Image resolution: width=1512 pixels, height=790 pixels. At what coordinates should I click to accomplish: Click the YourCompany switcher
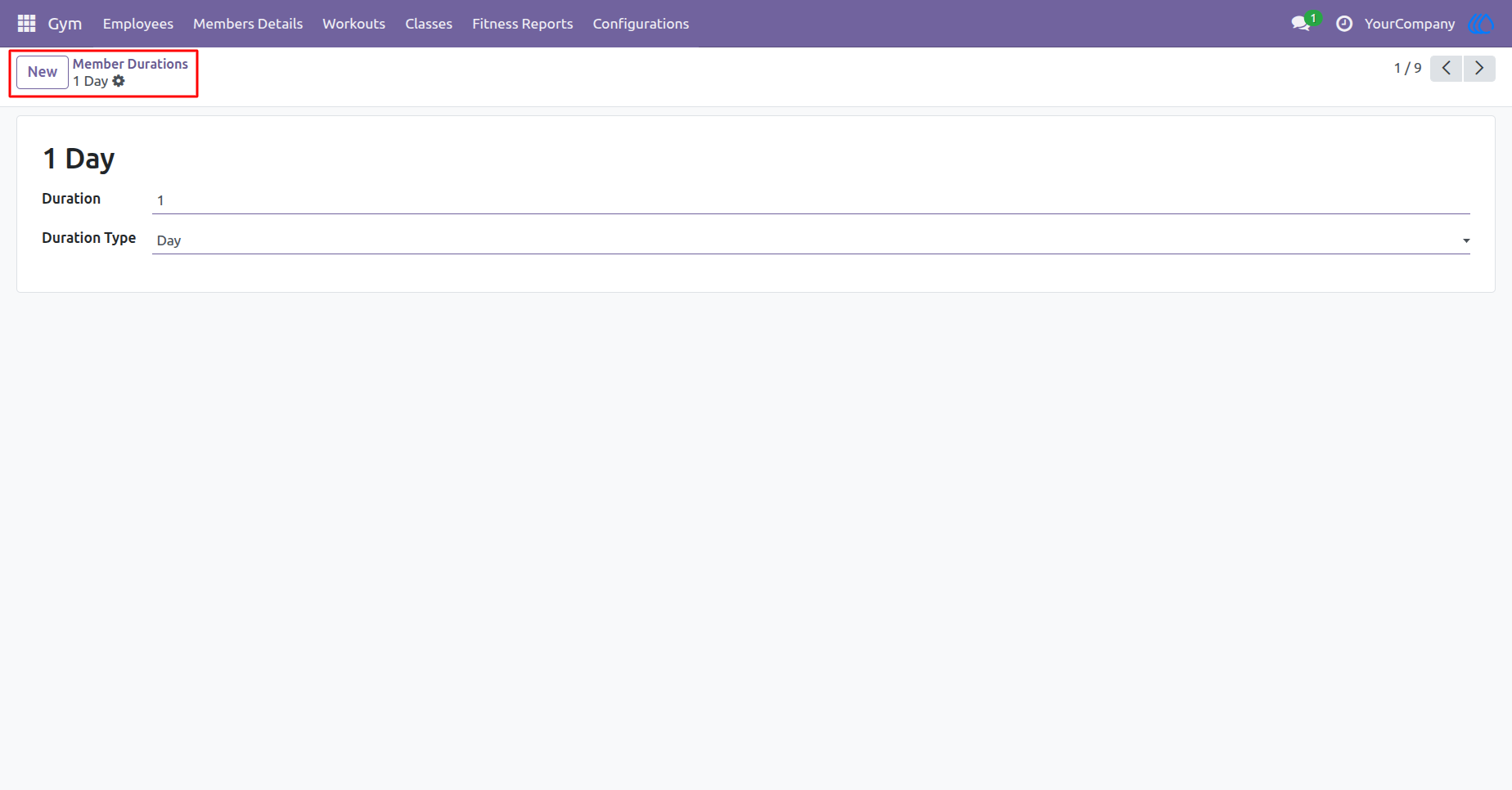(x=1410, y=24)
